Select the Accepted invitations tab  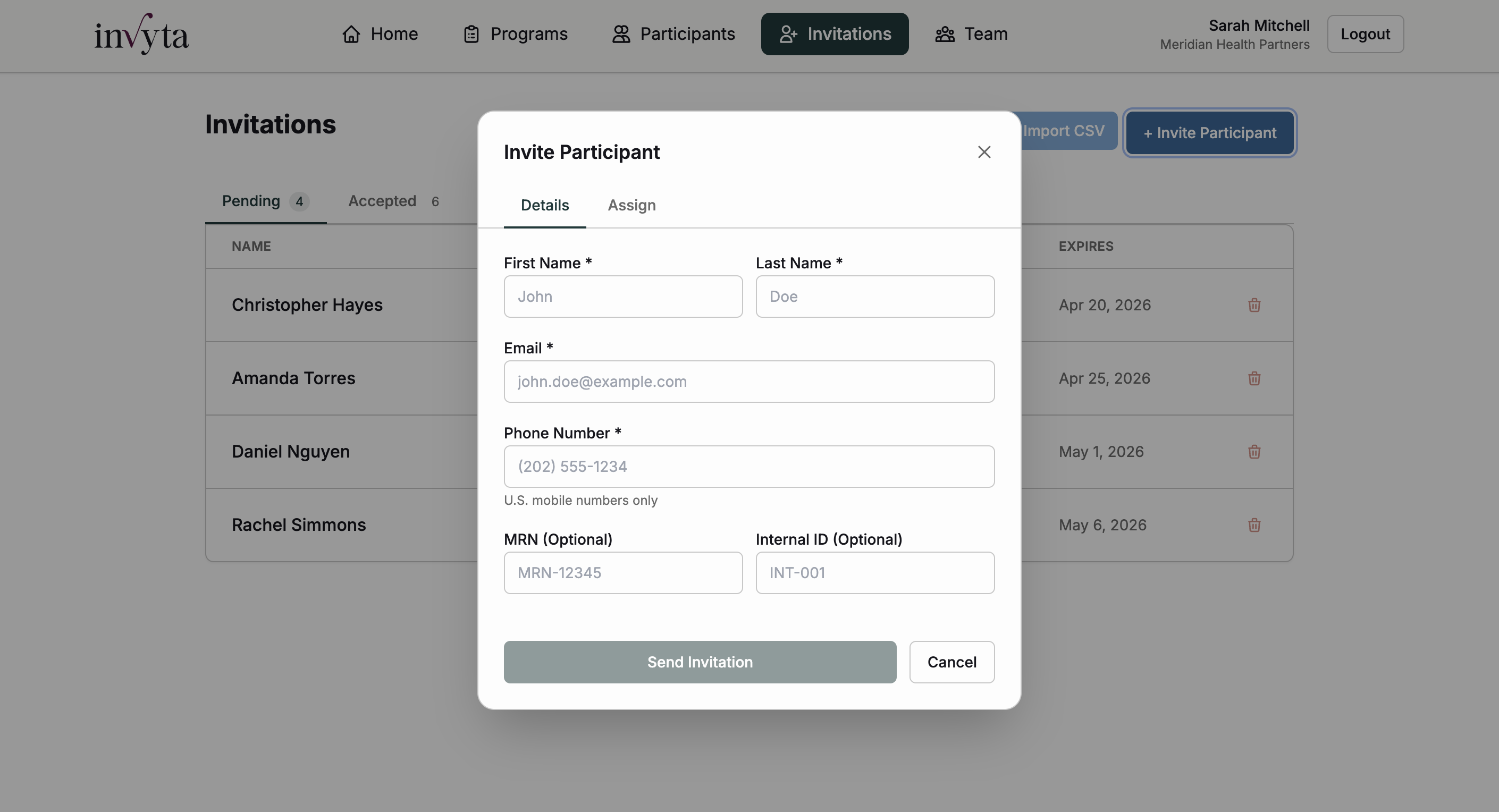(x=394, y=201)
